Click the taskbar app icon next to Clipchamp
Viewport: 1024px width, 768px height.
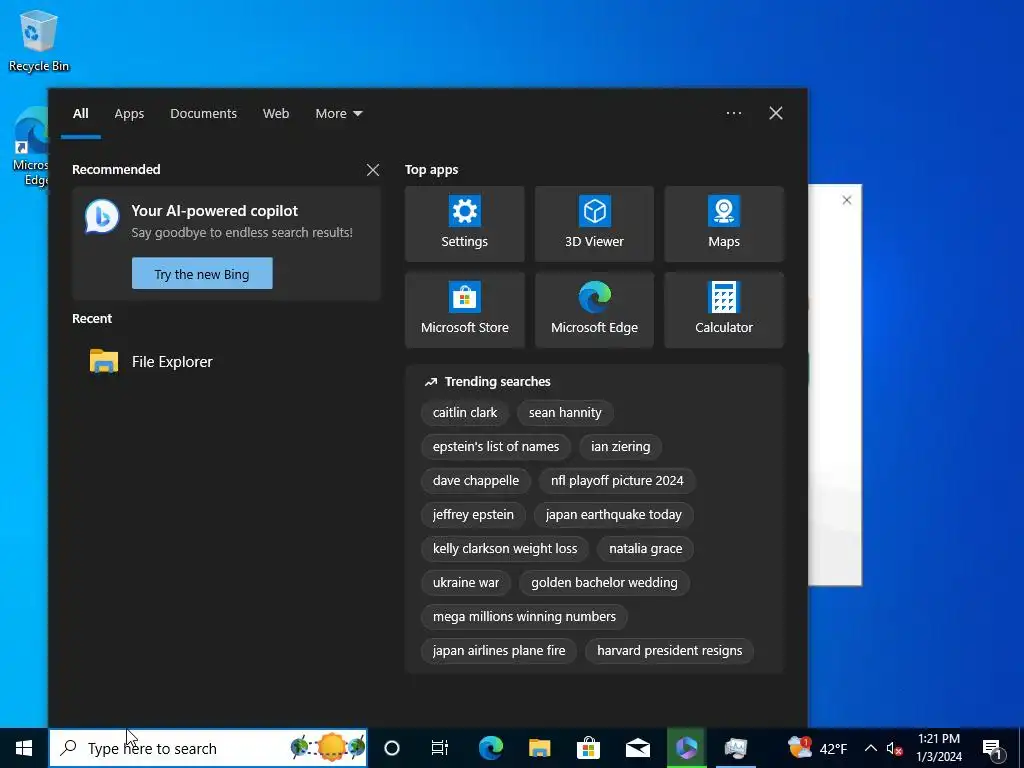735,748
